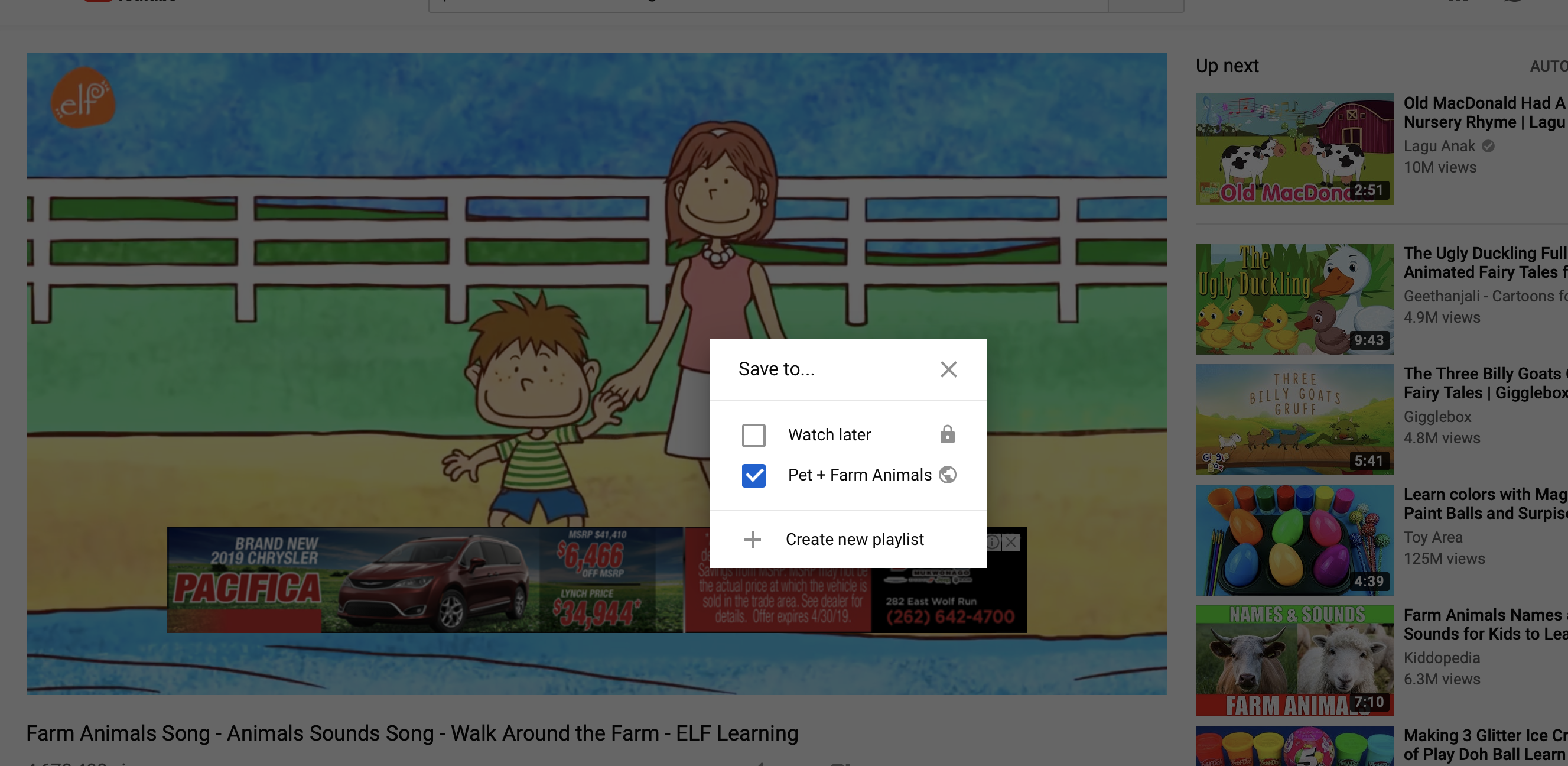Click the Watch later label

pos(829,435)
